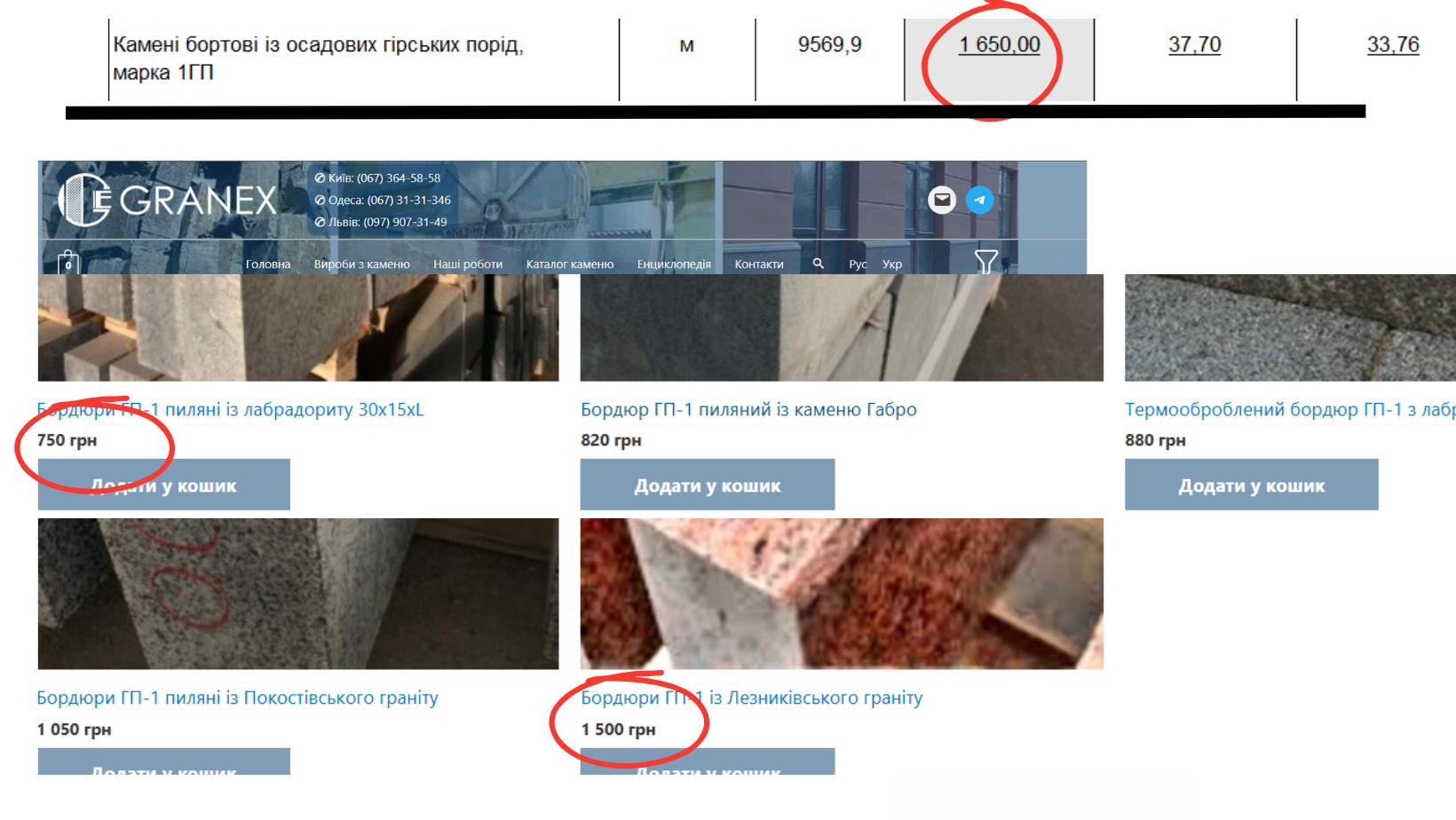Open the Вироби з каменю menu

[361, 264]
